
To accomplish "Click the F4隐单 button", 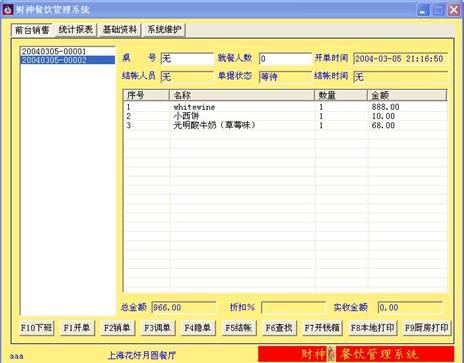I will tap(198, 328).
